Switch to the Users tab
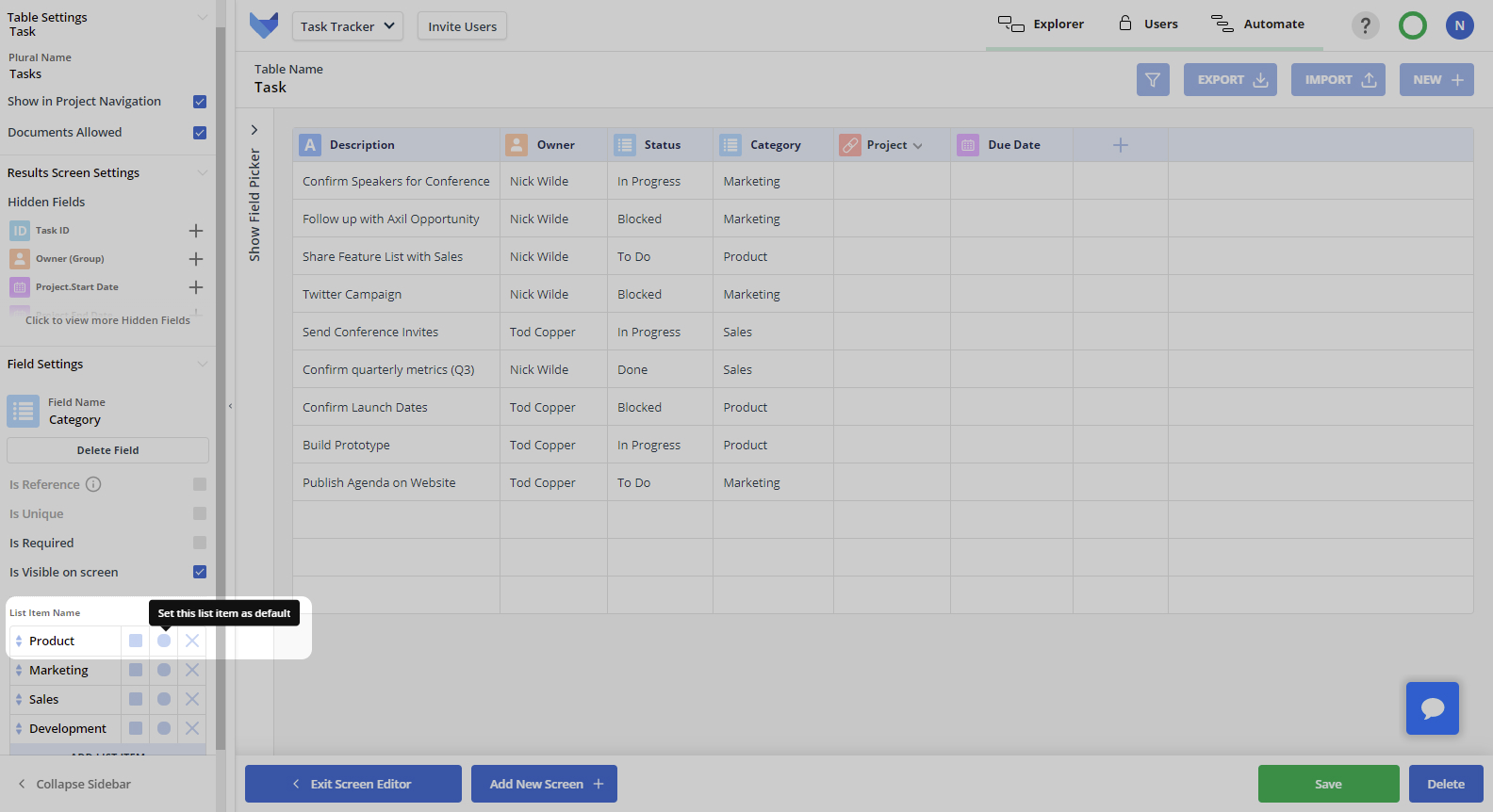1493x812 pixels. point(1148,24)
